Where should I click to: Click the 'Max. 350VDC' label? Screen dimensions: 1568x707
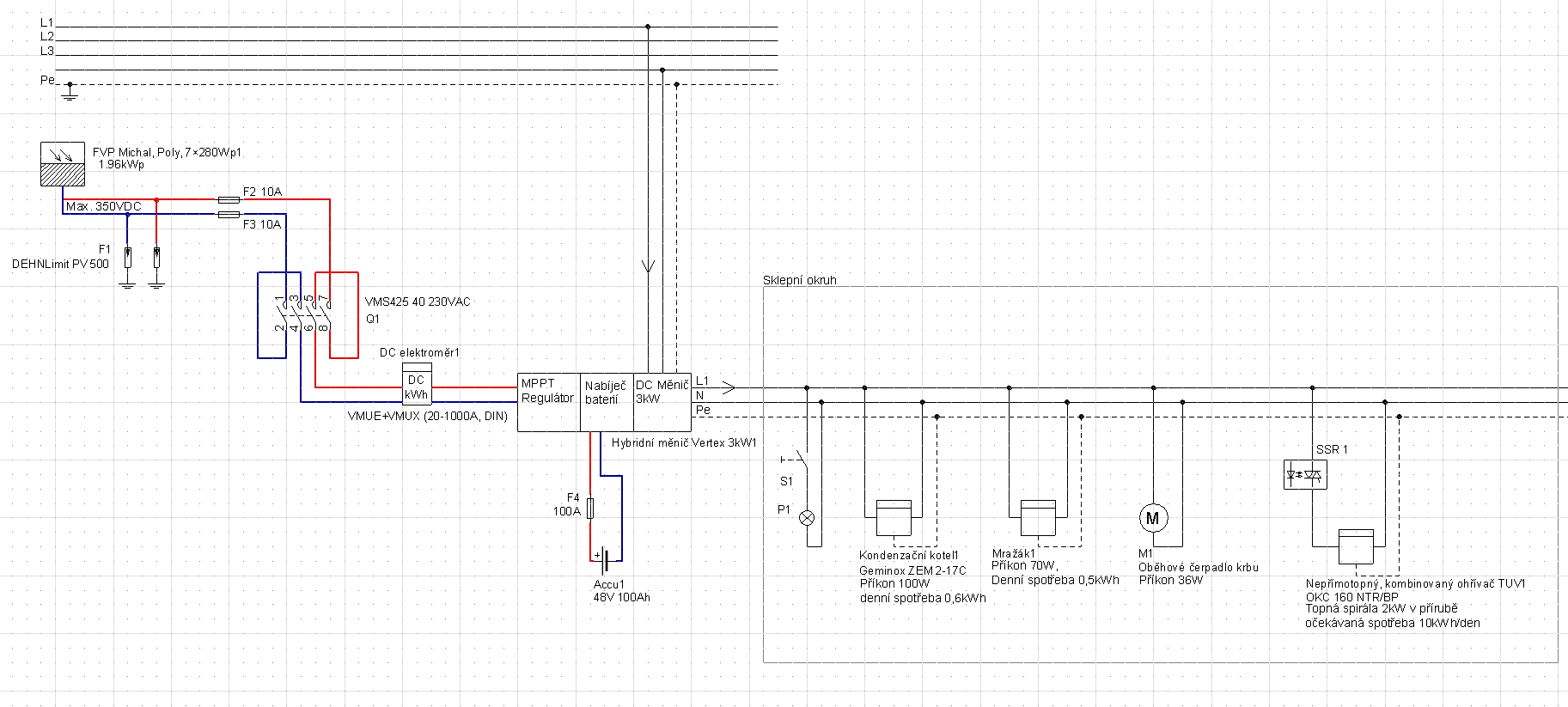pos(103,206)
